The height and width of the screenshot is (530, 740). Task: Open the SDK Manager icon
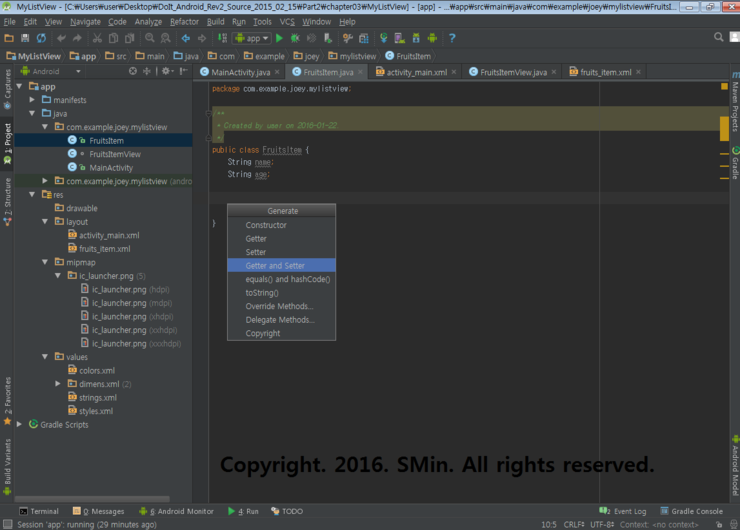(416, 38)
